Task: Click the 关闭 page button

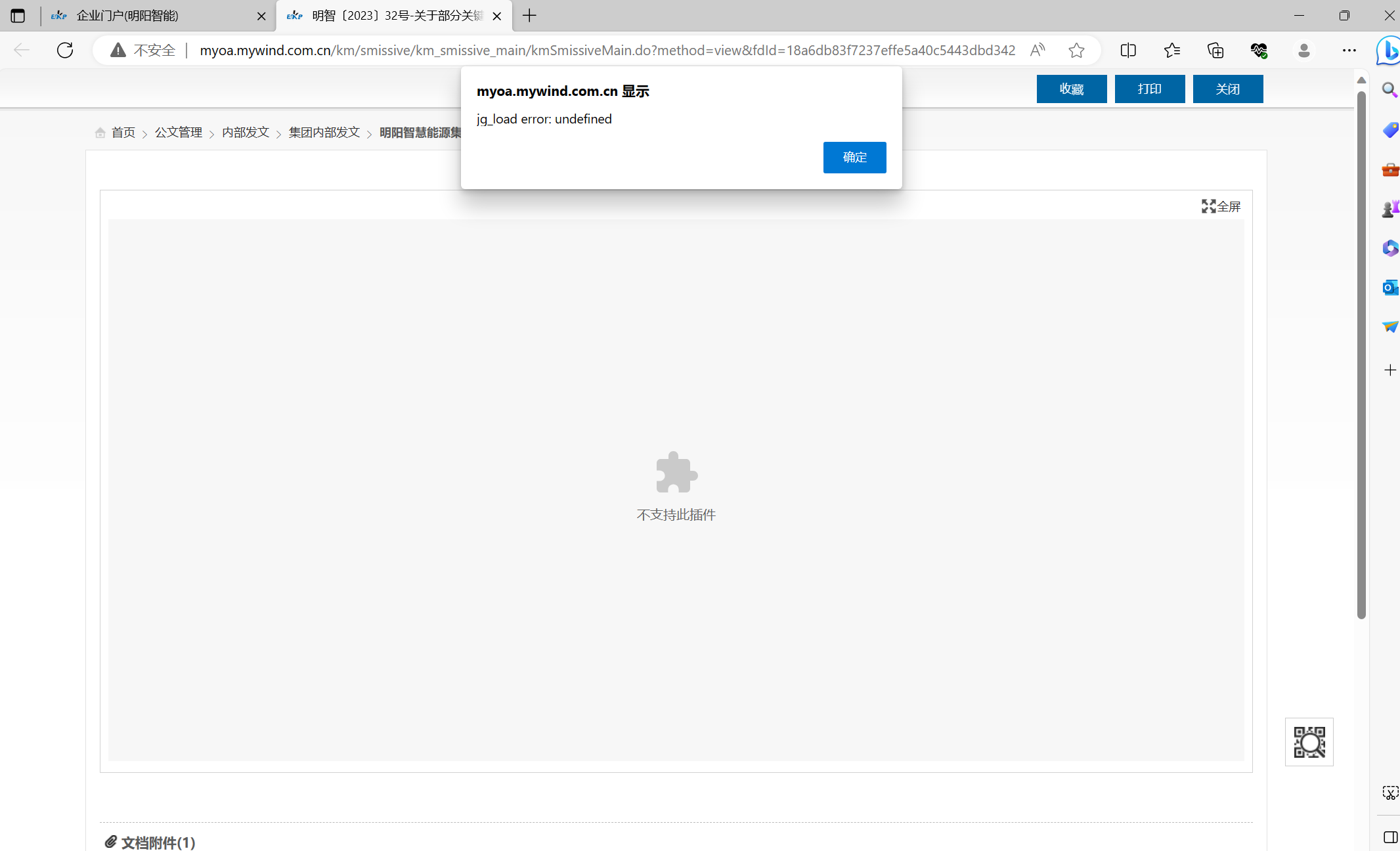Action: 1227,89
